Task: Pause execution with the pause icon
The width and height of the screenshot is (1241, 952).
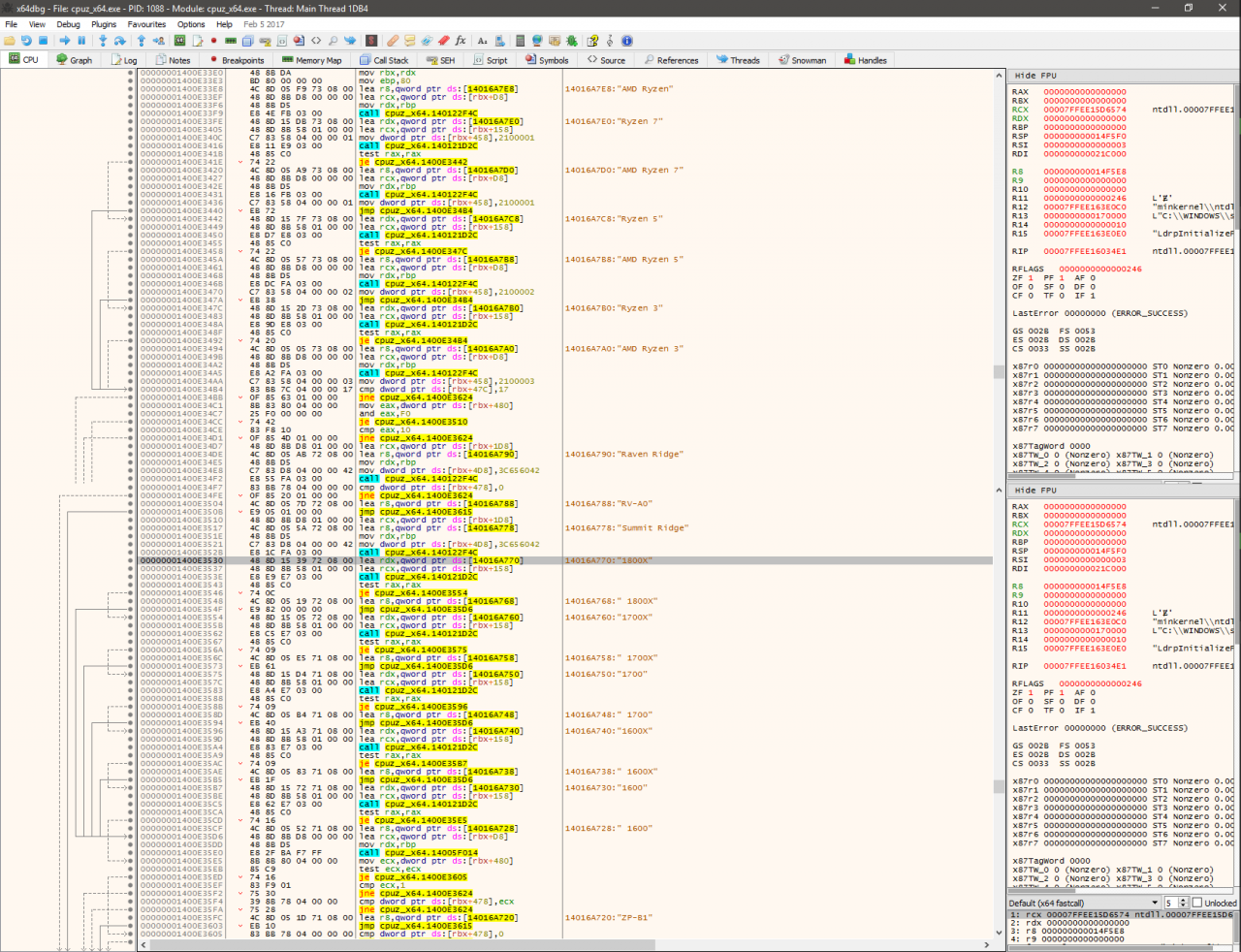Action: click(x=82, y=41)
